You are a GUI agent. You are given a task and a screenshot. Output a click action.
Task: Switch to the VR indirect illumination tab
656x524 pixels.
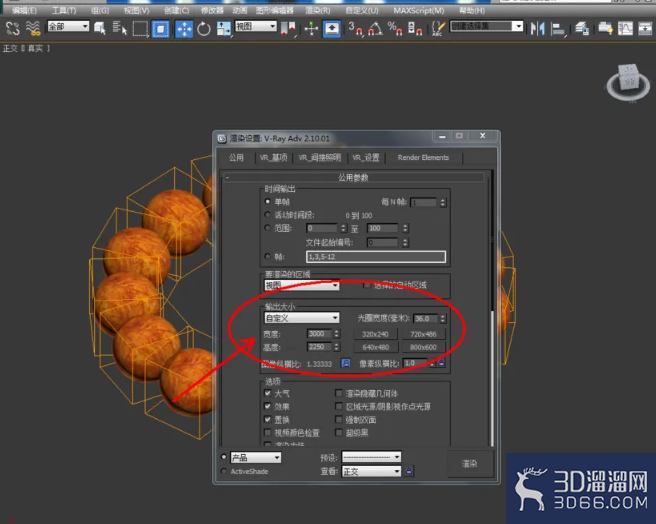(320, 157)
